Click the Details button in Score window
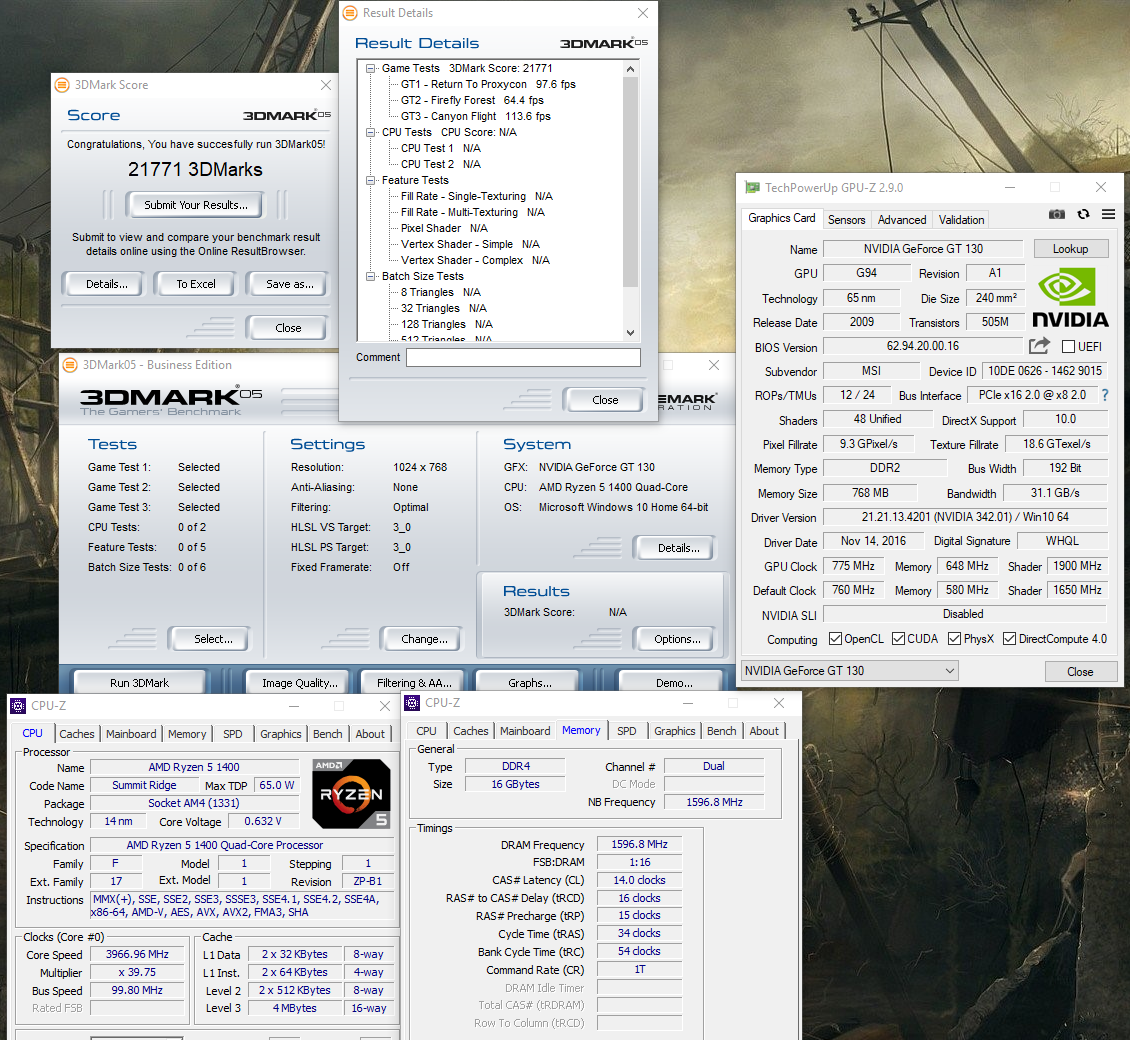1130x1040 pixels. (106, 284)
